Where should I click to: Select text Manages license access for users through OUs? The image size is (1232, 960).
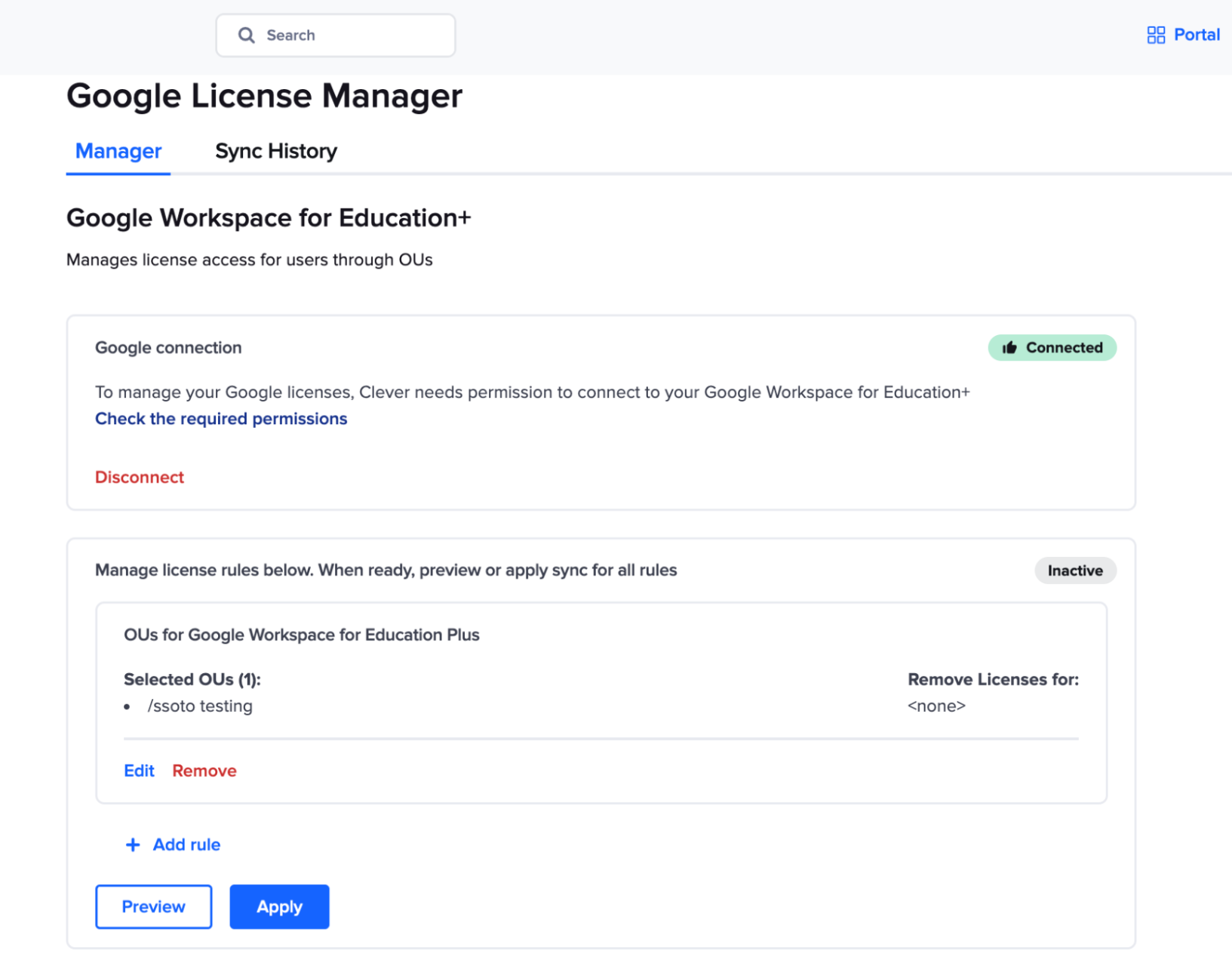point(250,260)
